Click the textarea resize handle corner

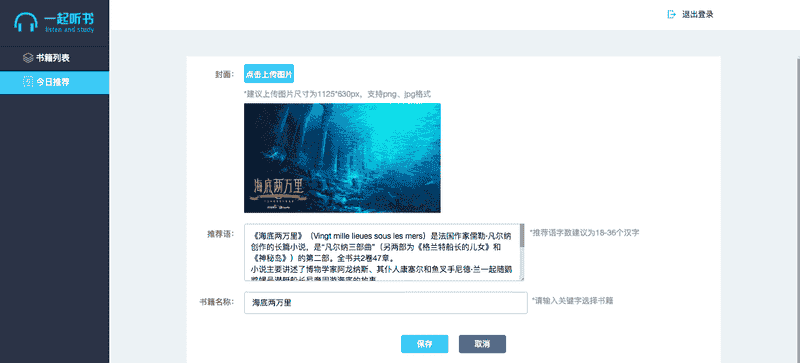pyautogui.click(x=521, y=278)
